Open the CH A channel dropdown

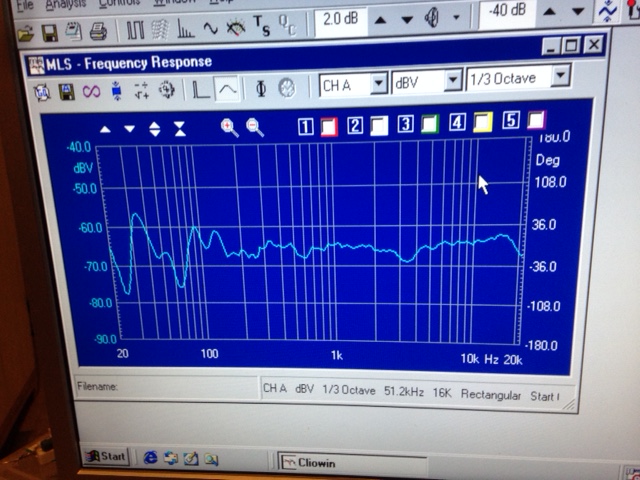[x=378, y=83]
